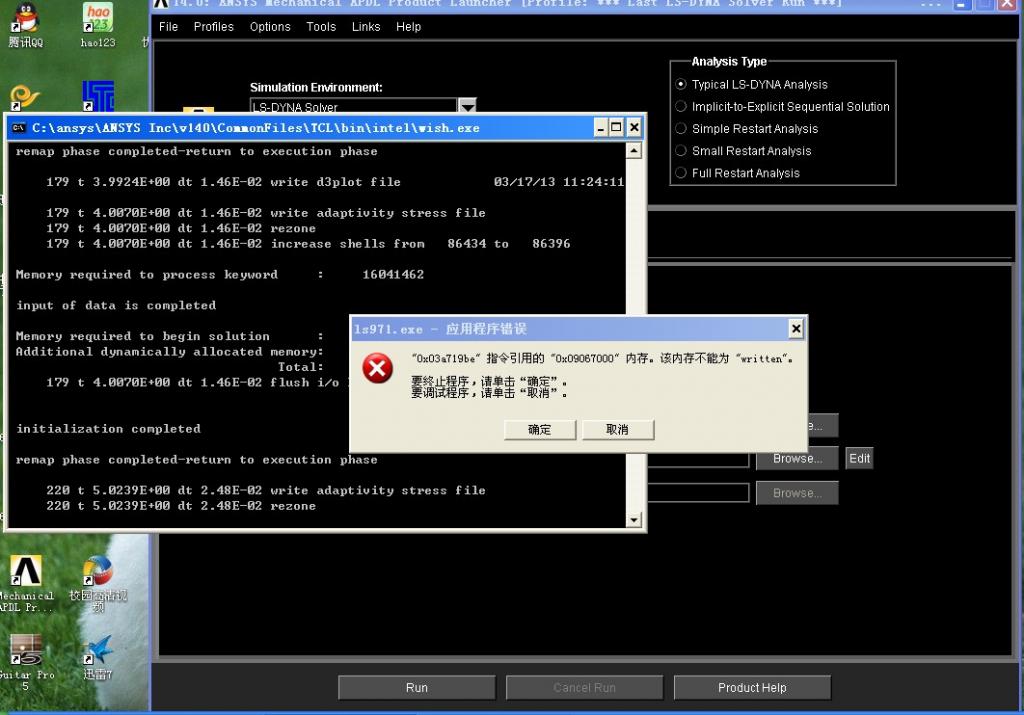Expand the Simulation Environment dropdown
This screenshot has width=1024, height=715.
pyautogui.click(x=467, y=106)
